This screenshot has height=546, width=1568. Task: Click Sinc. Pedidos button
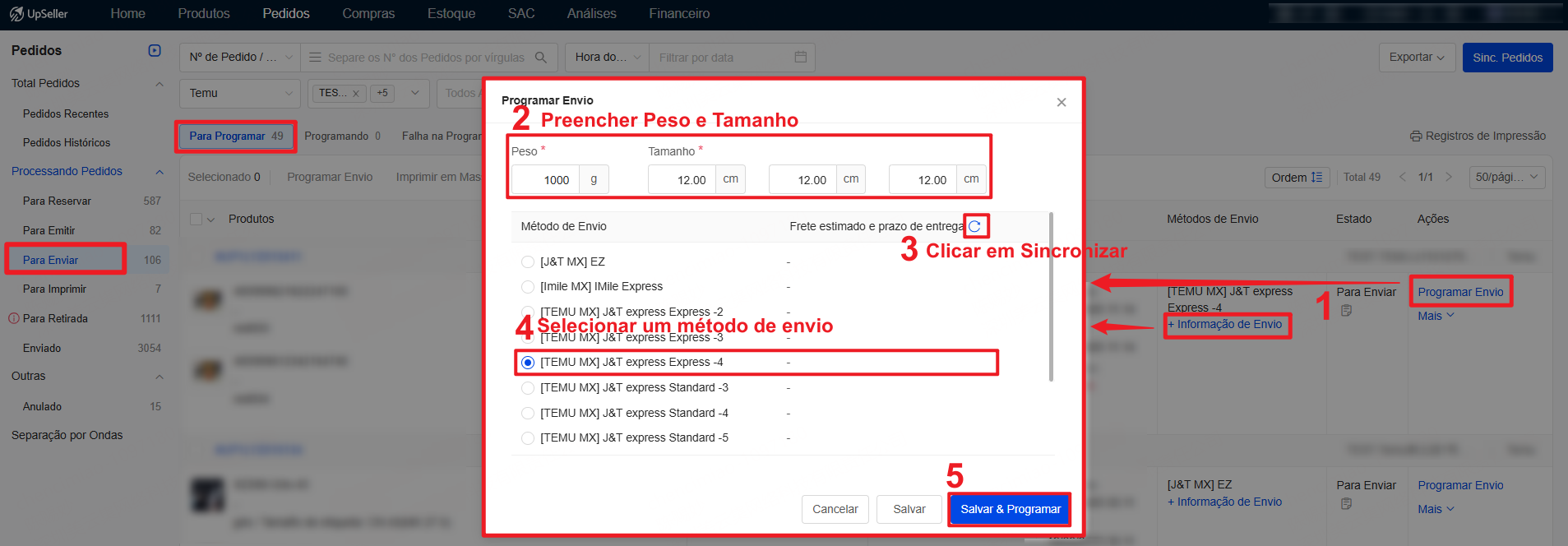[x=1508, y=58]
